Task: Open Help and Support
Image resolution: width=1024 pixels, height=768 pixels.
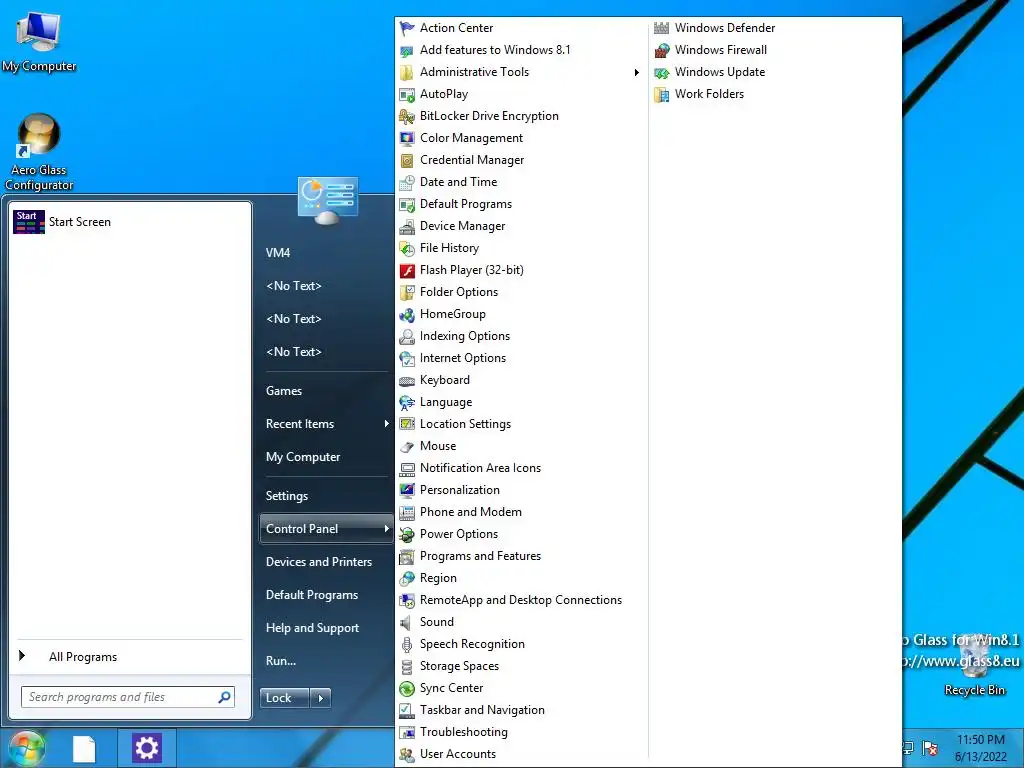Action: click(325, 628)
